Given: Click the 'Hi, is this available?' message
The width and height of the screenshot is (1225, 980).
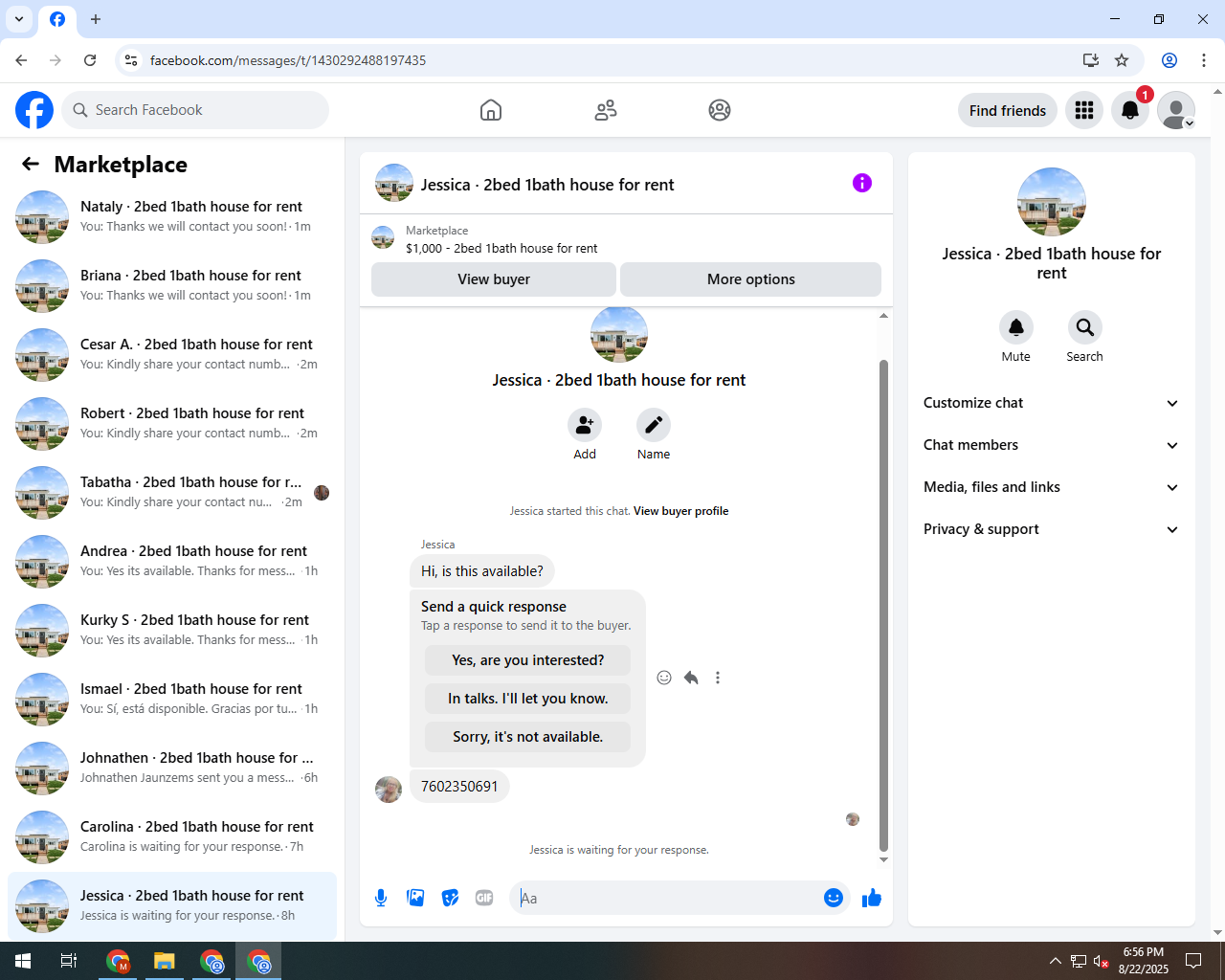Looking at the screenshot, I should click(x=482, y=571).
